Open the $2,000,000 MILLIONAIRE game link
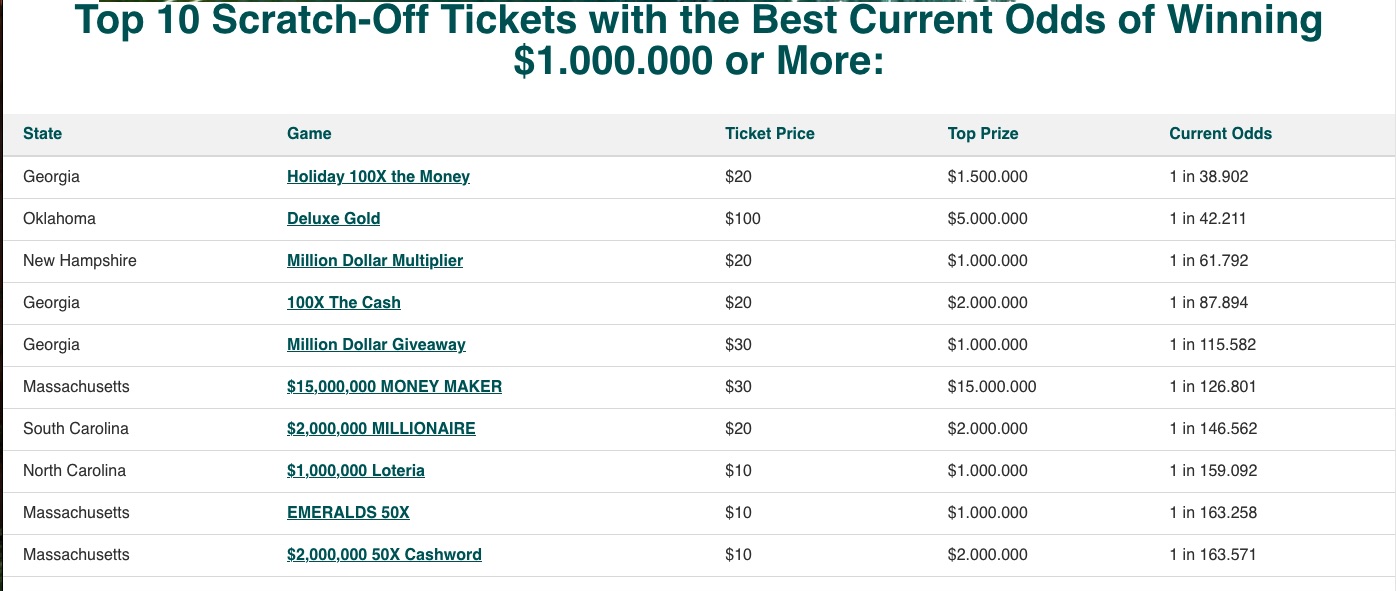Image resolution: width=1396 pixels, height=591 pixels. (x=381, y=429)
